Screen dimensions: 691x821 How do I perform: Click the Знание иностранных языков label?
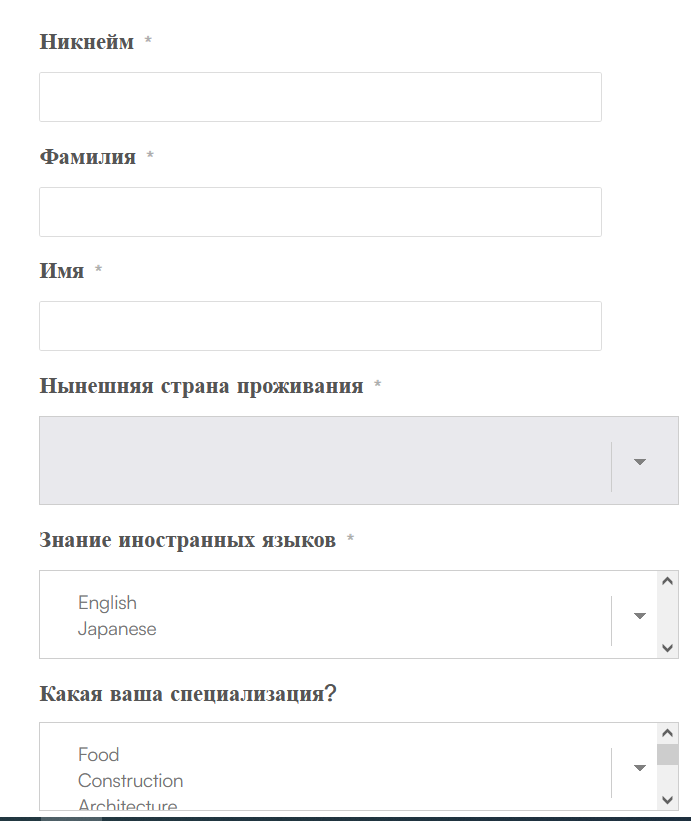pyautogui.click(x=187, y=540)
